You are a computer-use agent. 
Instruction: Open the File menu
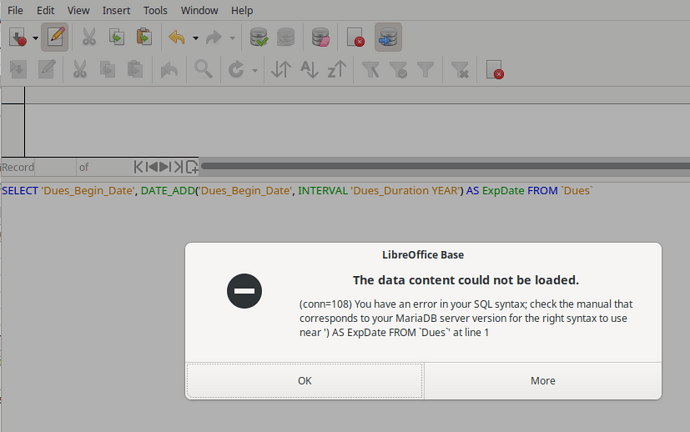tap(15, 10)
